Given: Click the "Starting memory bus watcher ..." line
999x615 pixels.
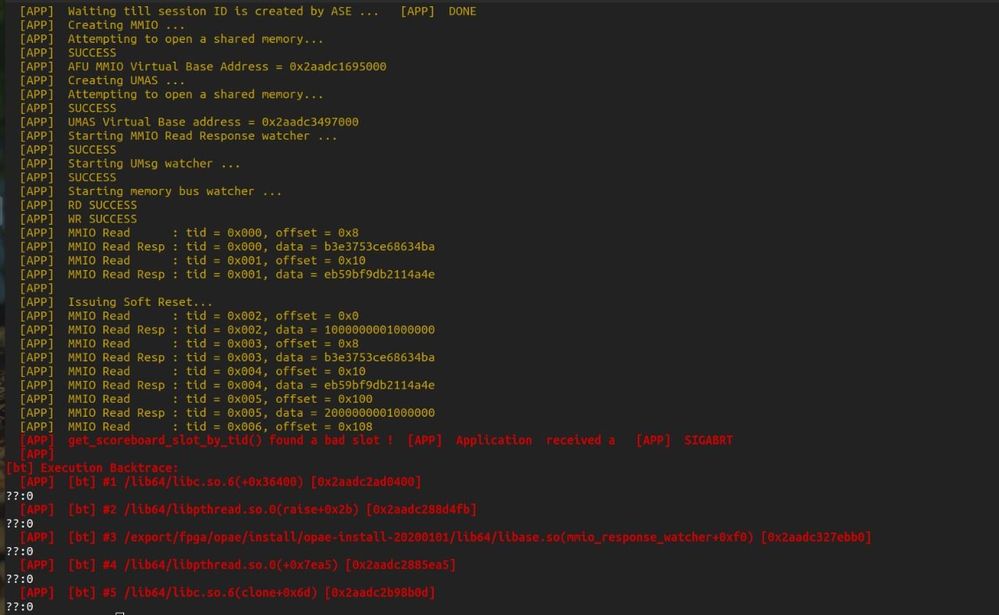Looking at the screenshot, I should click(x=175, y=191).
